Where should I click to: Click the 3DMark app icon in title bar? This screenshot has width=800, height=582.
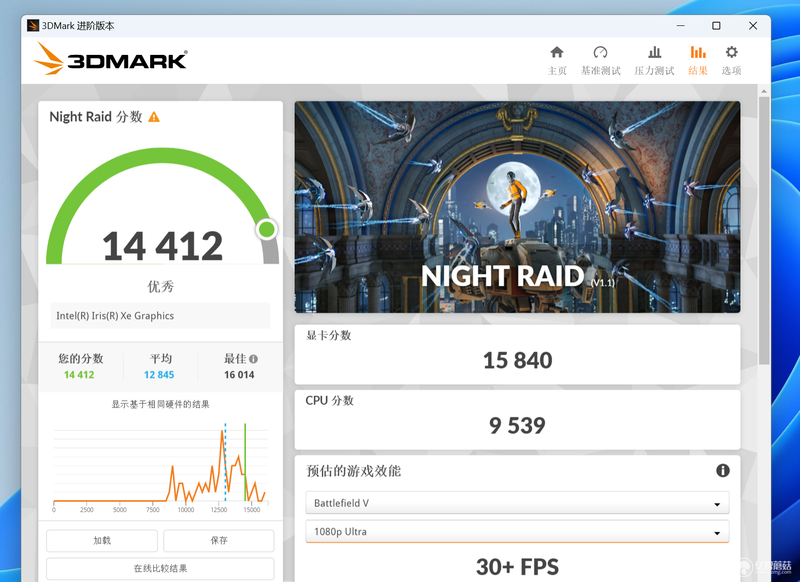click(33, 26)
